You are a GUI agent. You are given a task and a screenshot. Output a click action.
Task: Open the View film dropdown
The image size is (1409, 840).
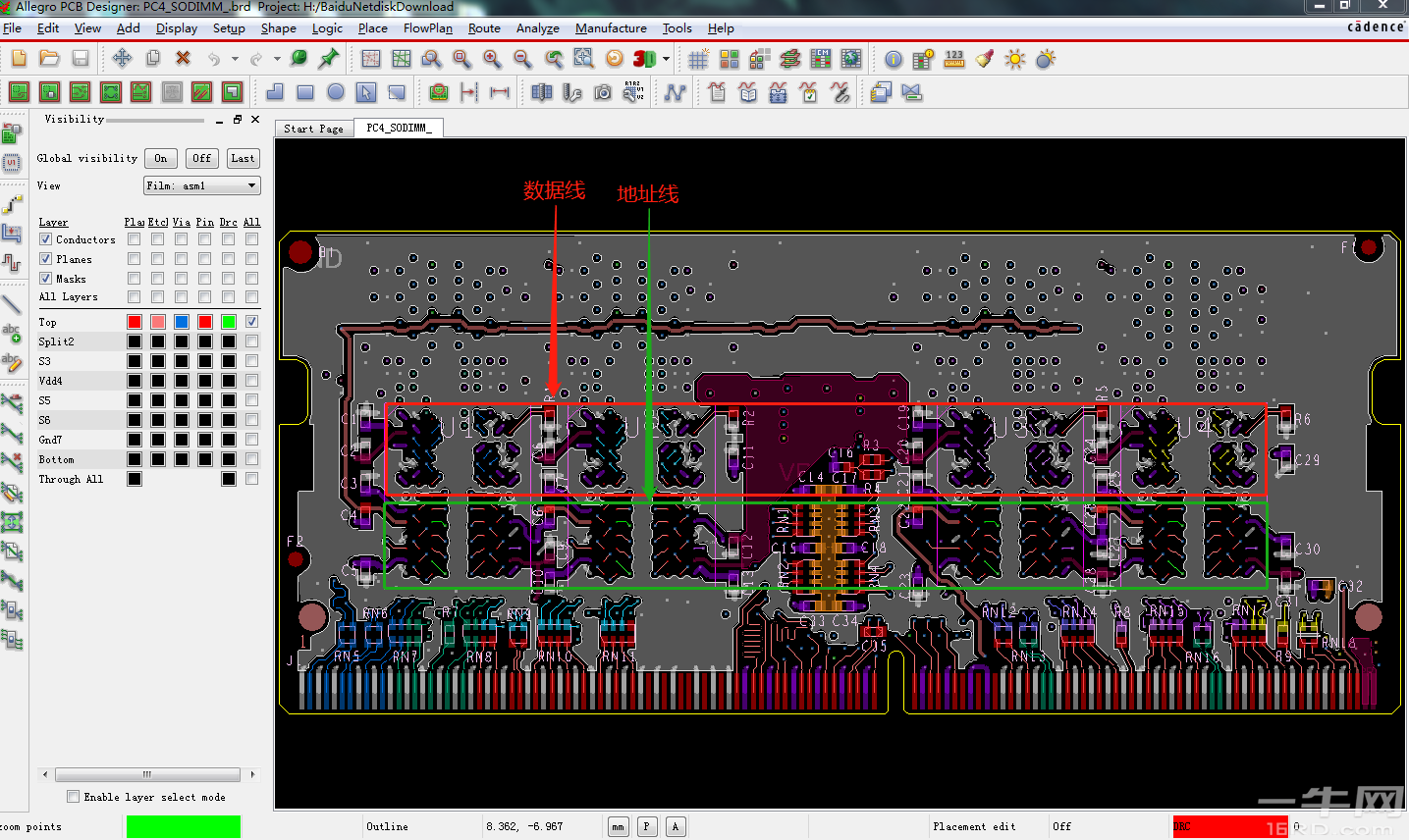click(x=202, y=185)
